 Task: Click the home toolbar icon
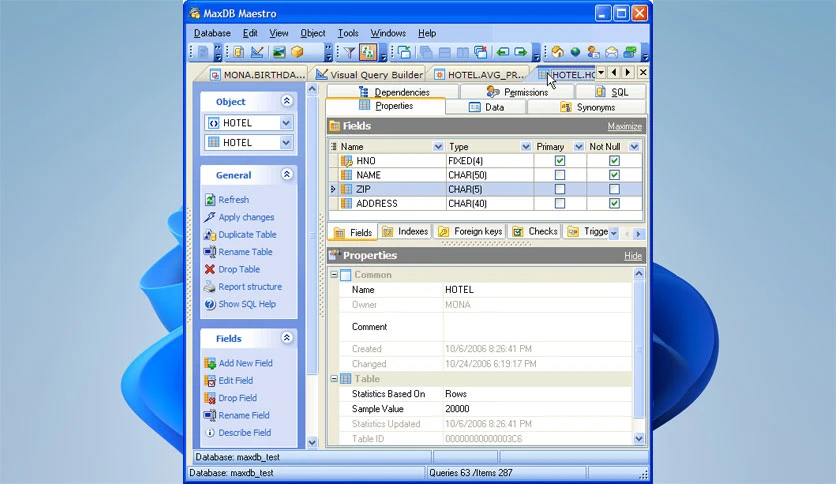tap(558, 52)
